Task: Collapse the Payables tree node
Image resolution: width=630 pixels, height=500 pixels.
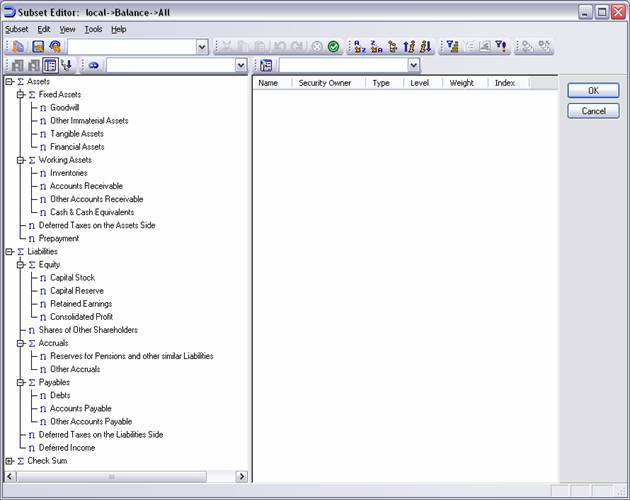Action: pos(20,382)
